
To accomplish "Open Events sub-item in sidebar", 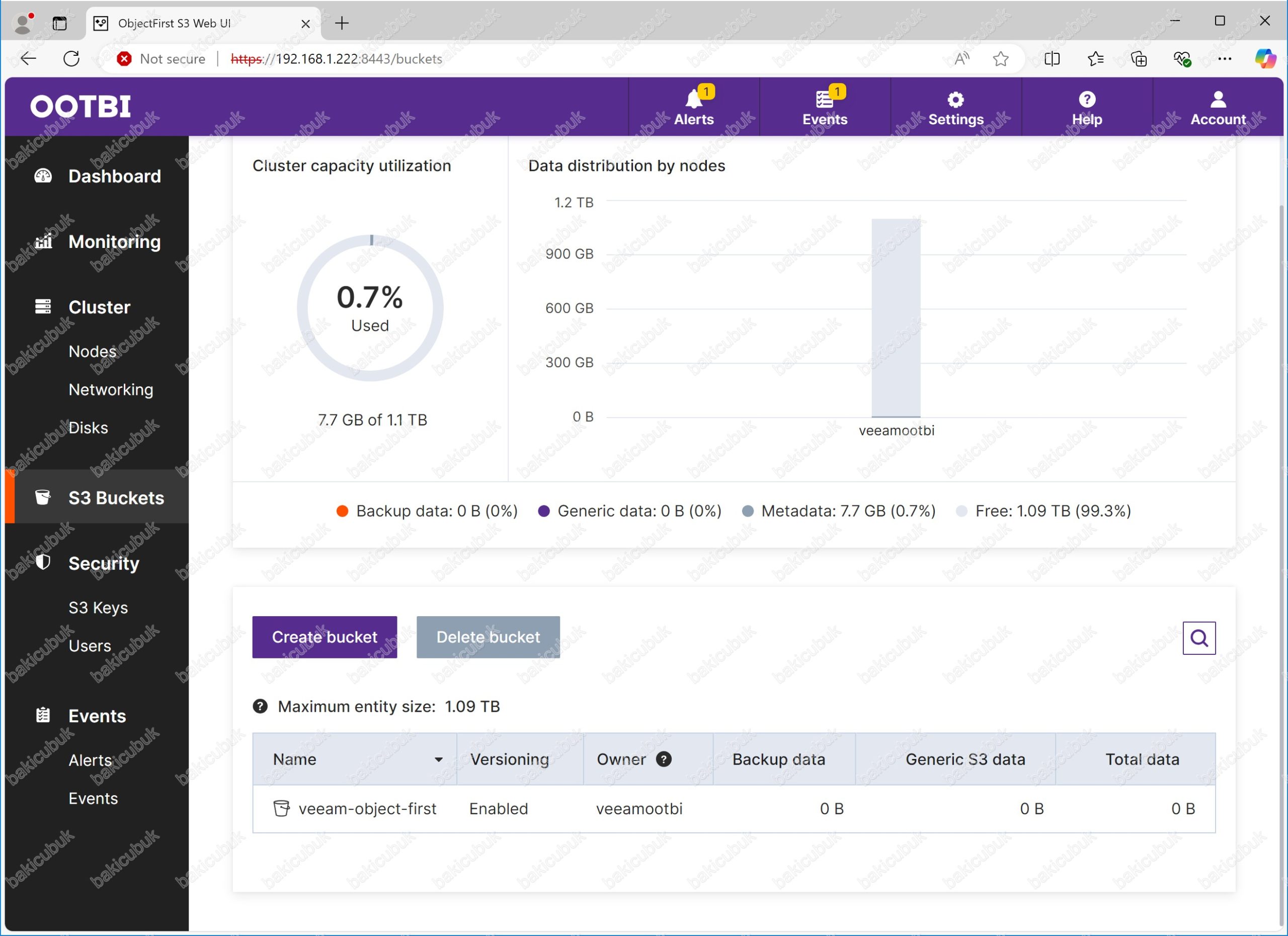I will point(93,798).
